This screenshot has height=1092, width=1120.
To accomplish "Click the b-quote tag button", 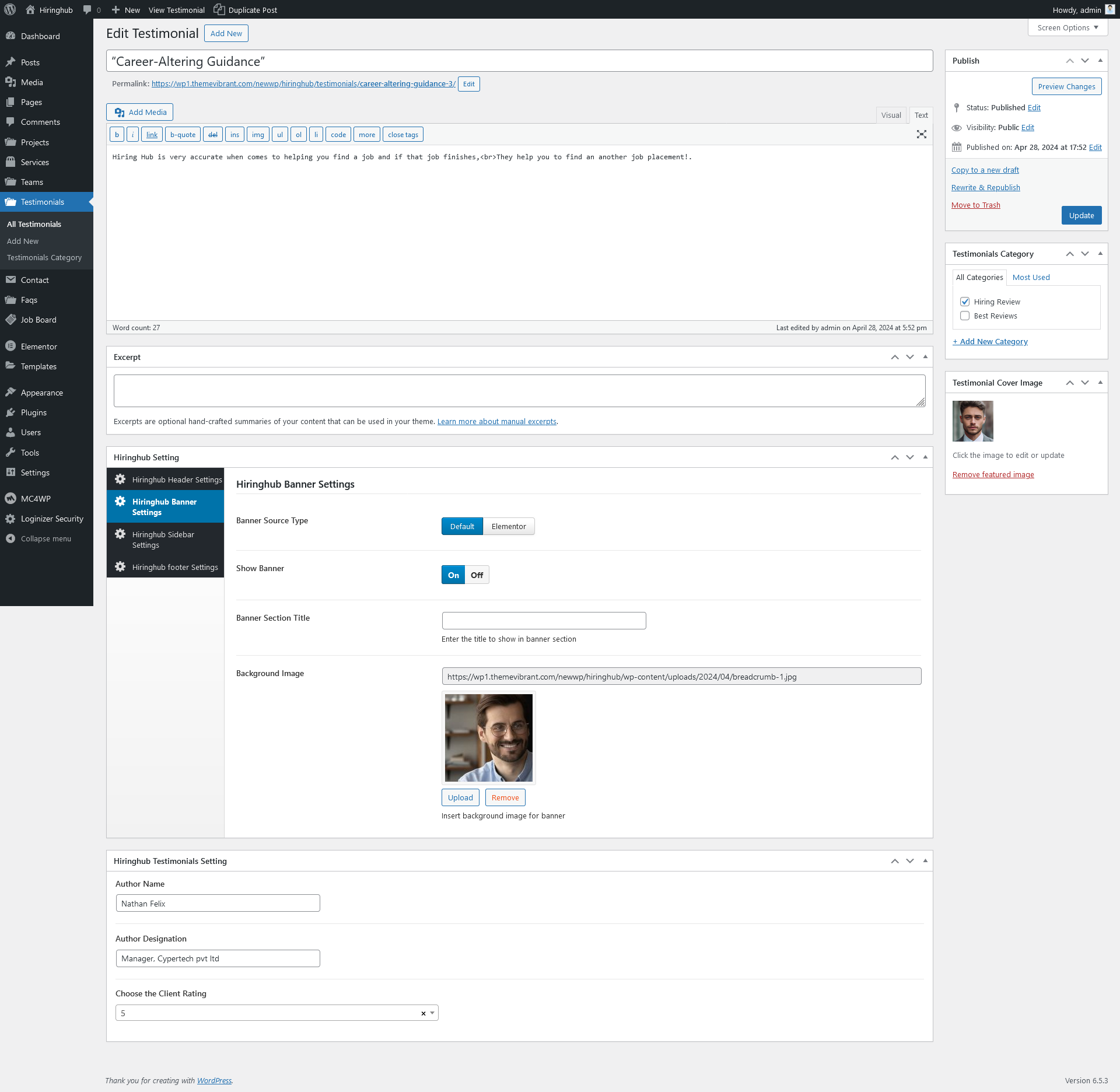I will [x=183, y=135].
